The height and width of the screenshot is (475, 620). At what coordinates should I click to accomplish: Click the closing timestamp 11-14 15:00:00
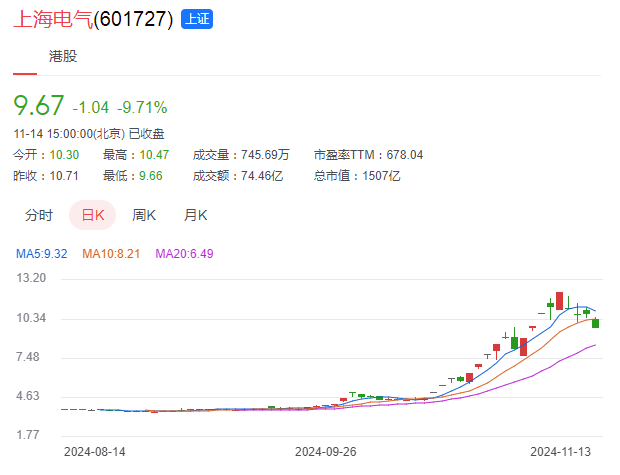pos(53,134)
